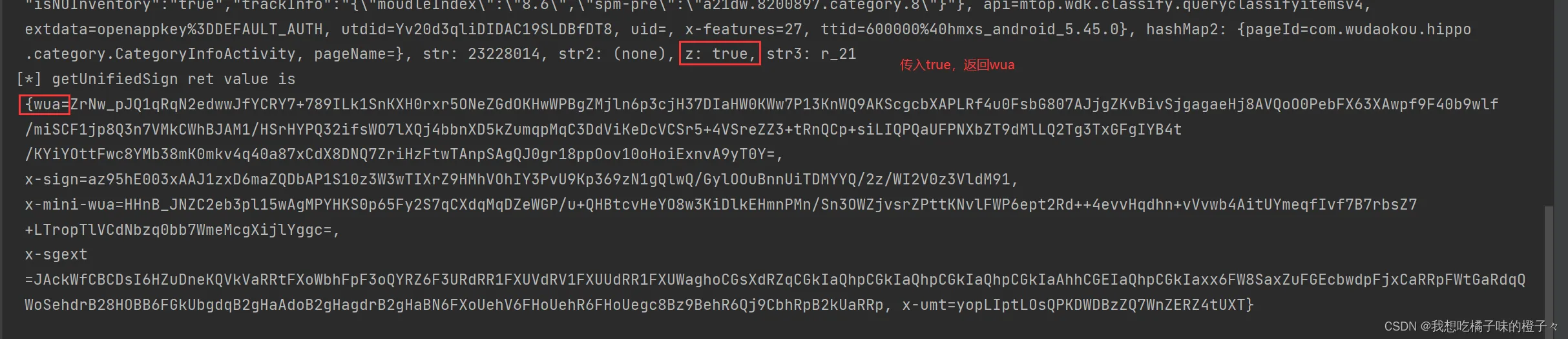1568x339 pixels.
Task: Click the 'x-sign=' output line
Action: point(521,179)
